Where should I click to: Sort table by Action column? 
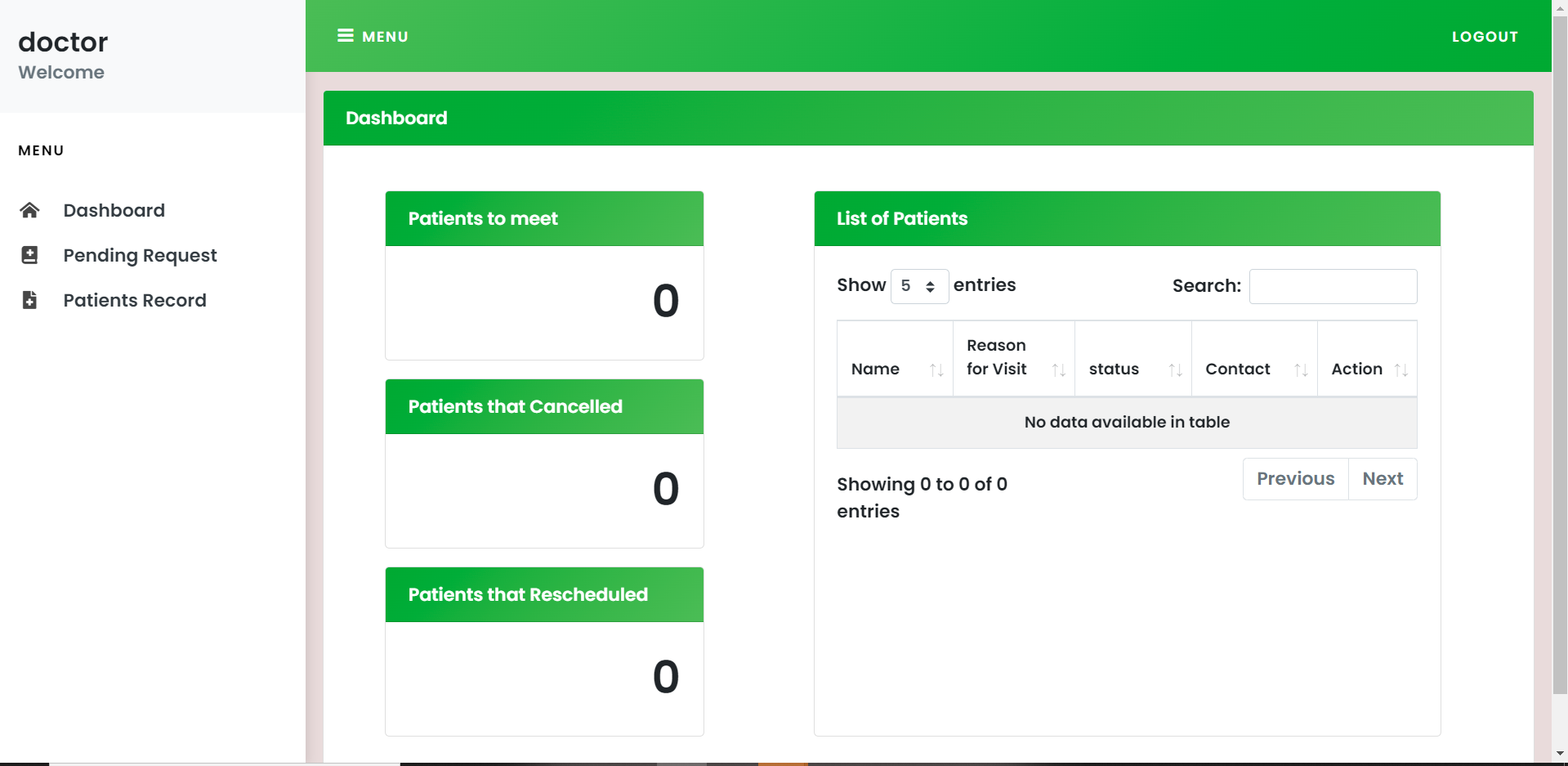[1400, 370]
